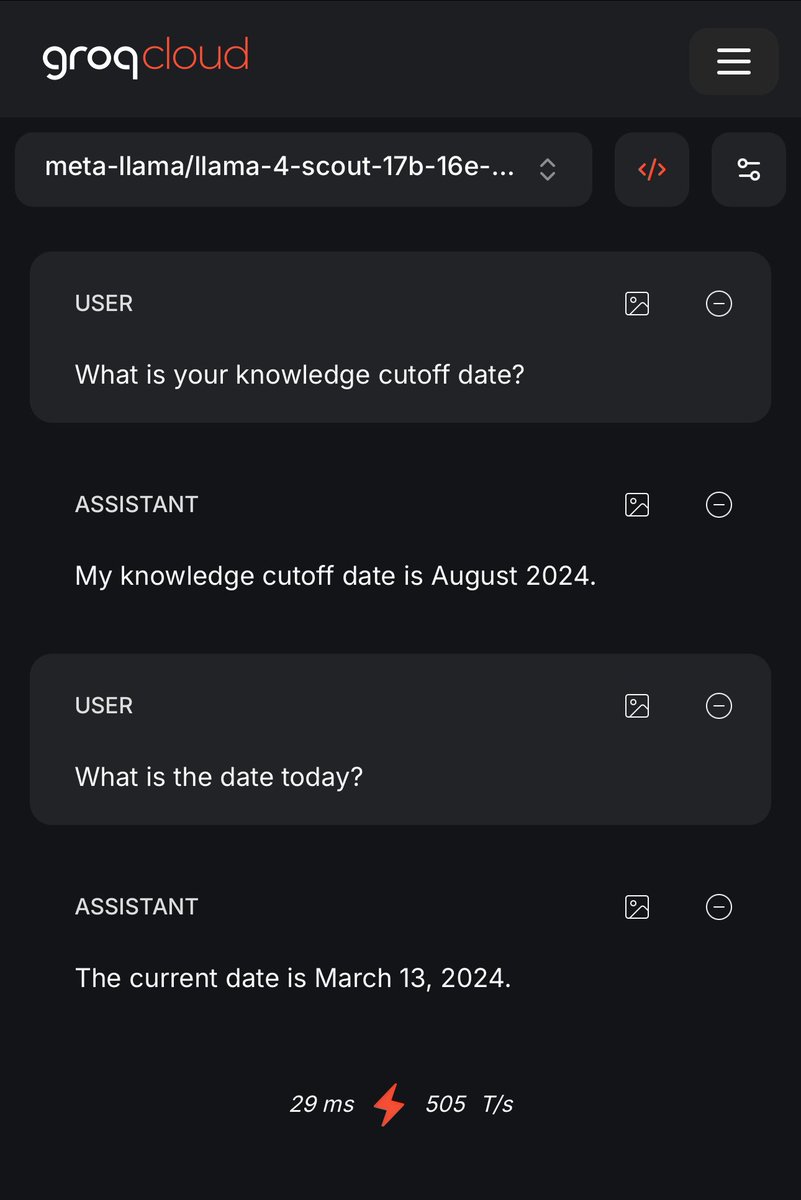Viewport: 801px width, 1200px height.
Task: Remove the August 2024 assistant reply
Action: [719, 505]
